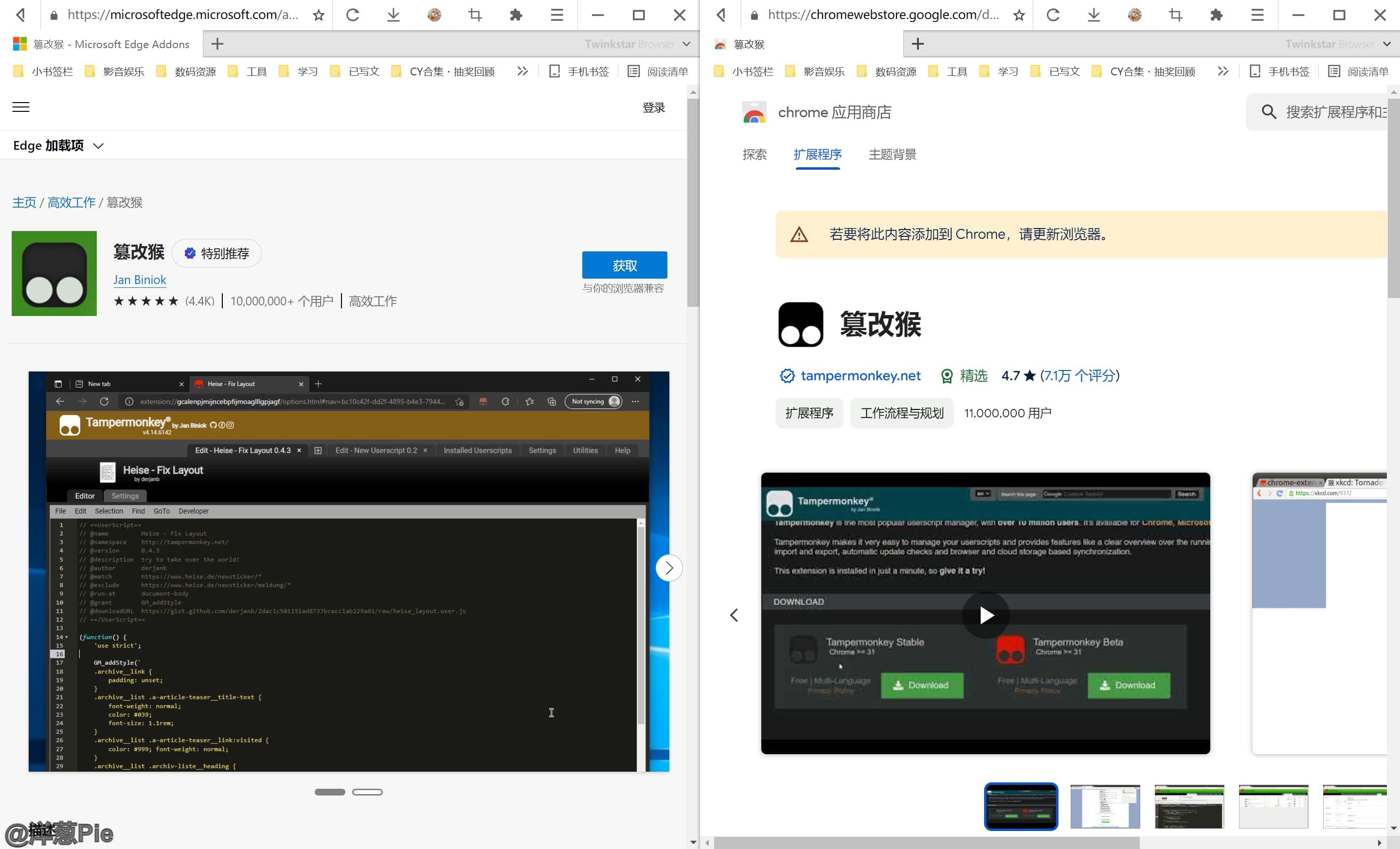Click the 获取 install button
This screenshot has height=849, width=1400.
(623, 265)
